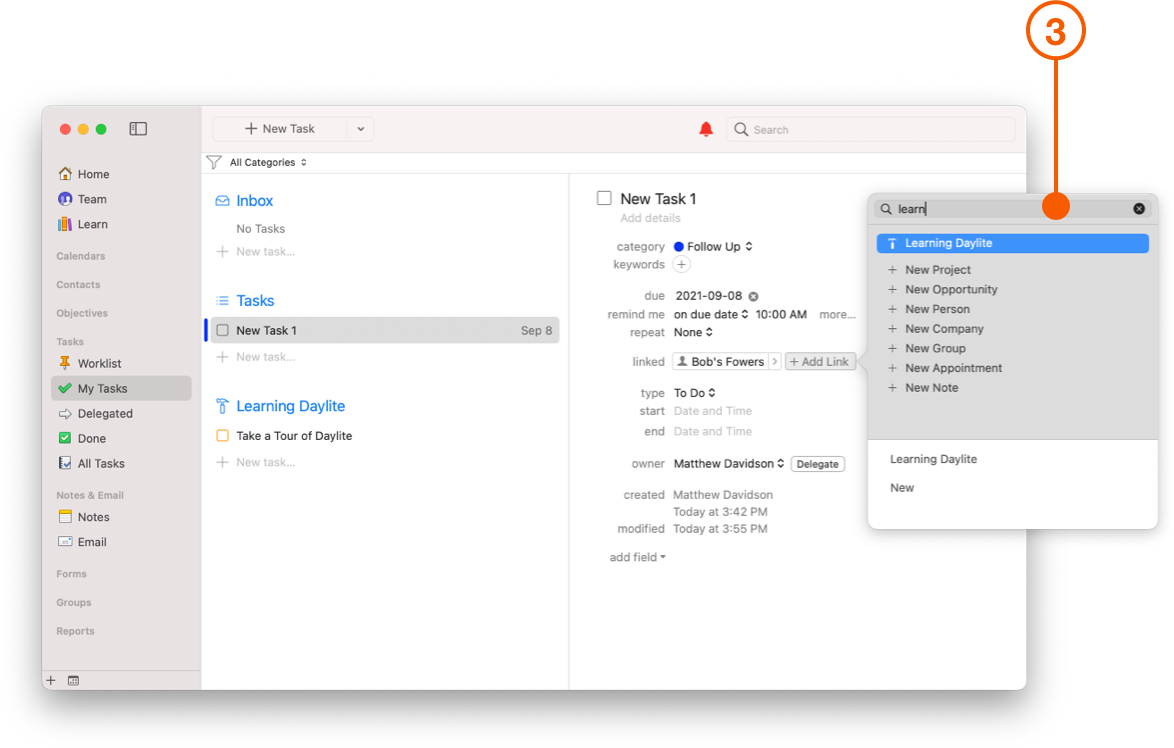Check the New Task 1 detail checkbox
Image resolution: width=1174 pixels, height=748 pixels.
604,198
